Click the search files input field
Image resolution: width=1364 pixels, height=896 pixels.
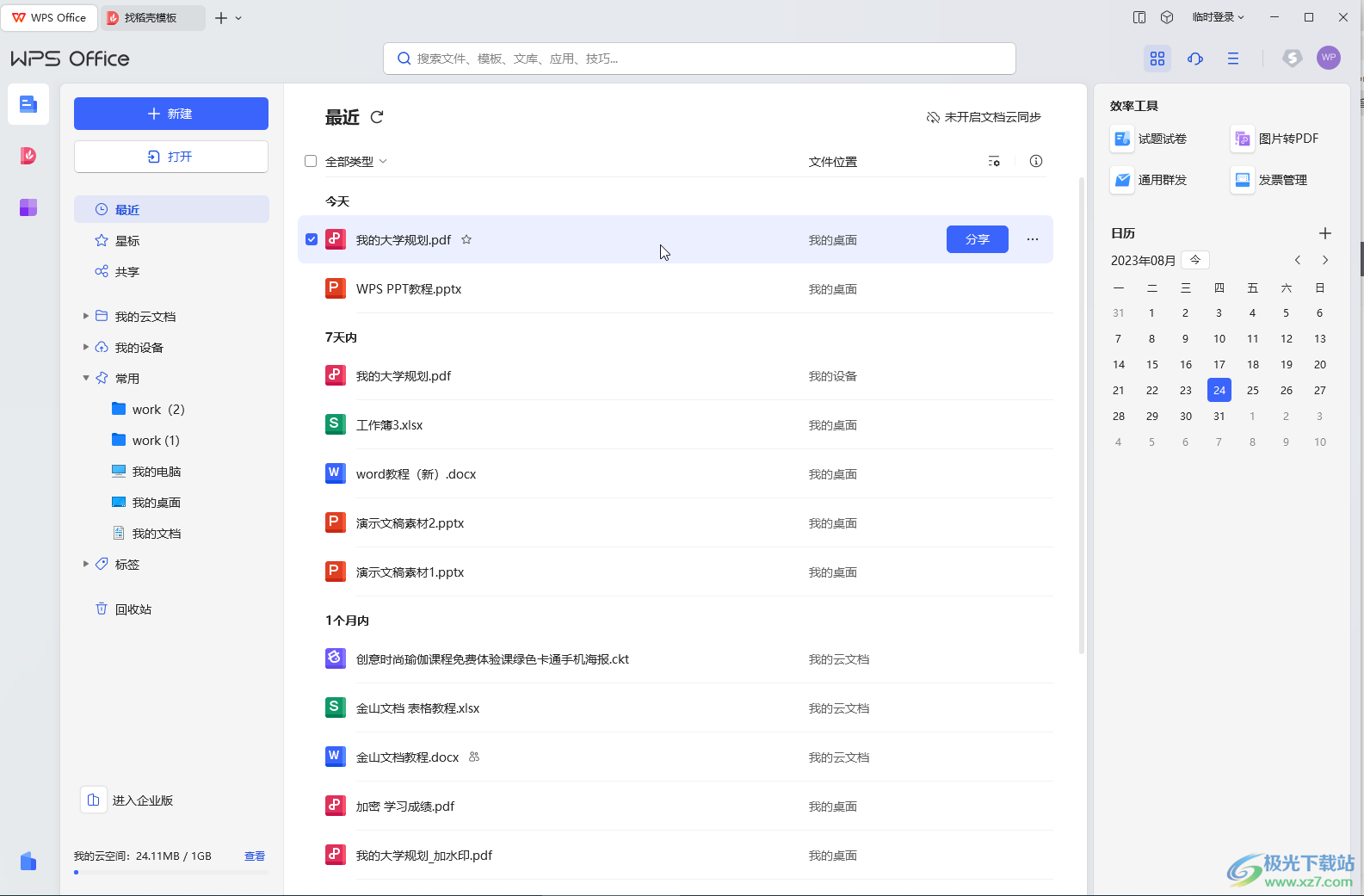point(700,59)
